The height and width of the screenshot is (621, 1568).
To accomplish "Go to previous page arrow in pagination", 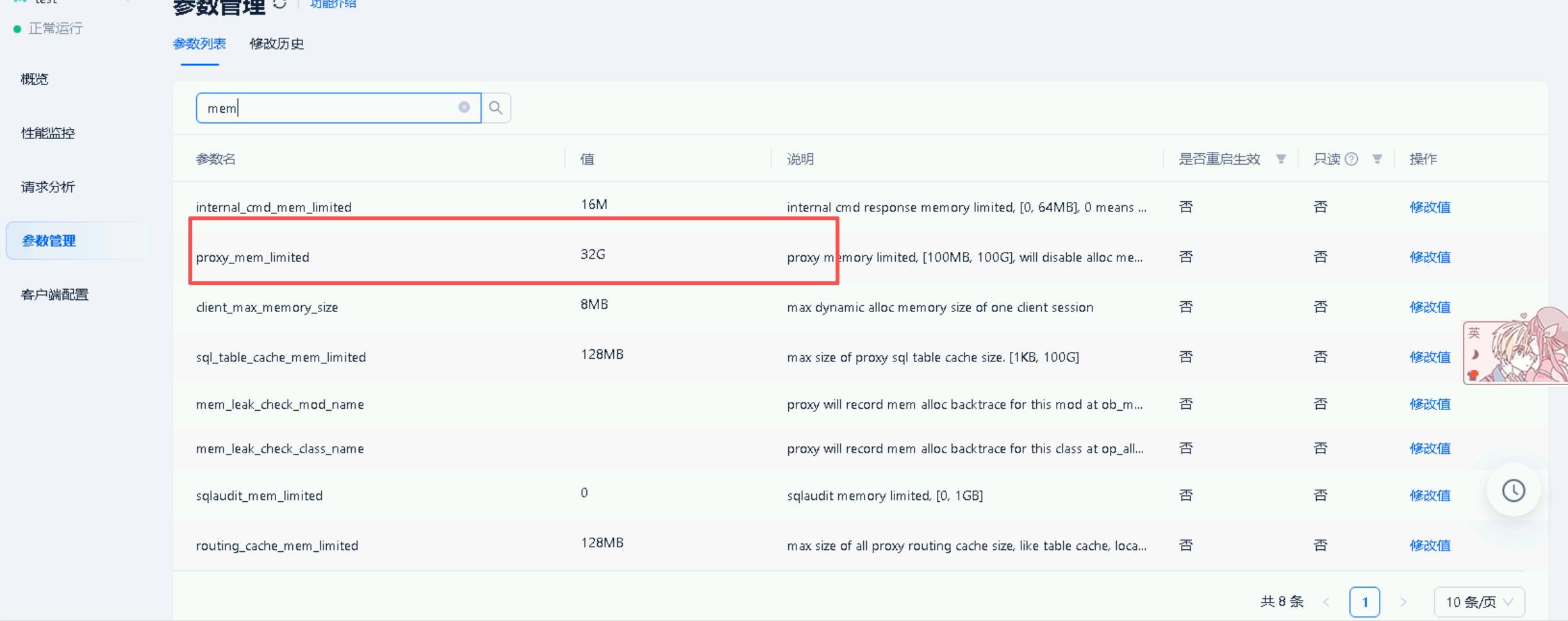I will [x=1326, y=602].
